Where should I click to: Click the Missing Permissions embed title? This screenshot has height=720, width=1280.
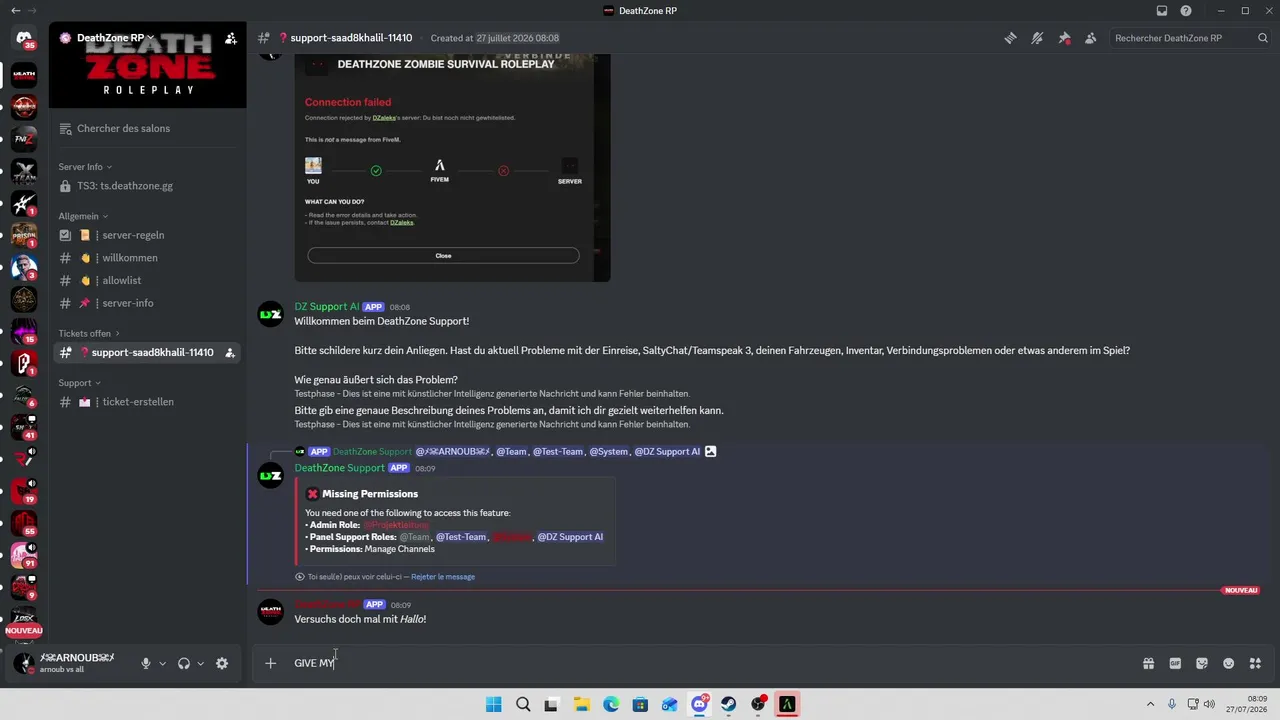(x=370, y=494)
